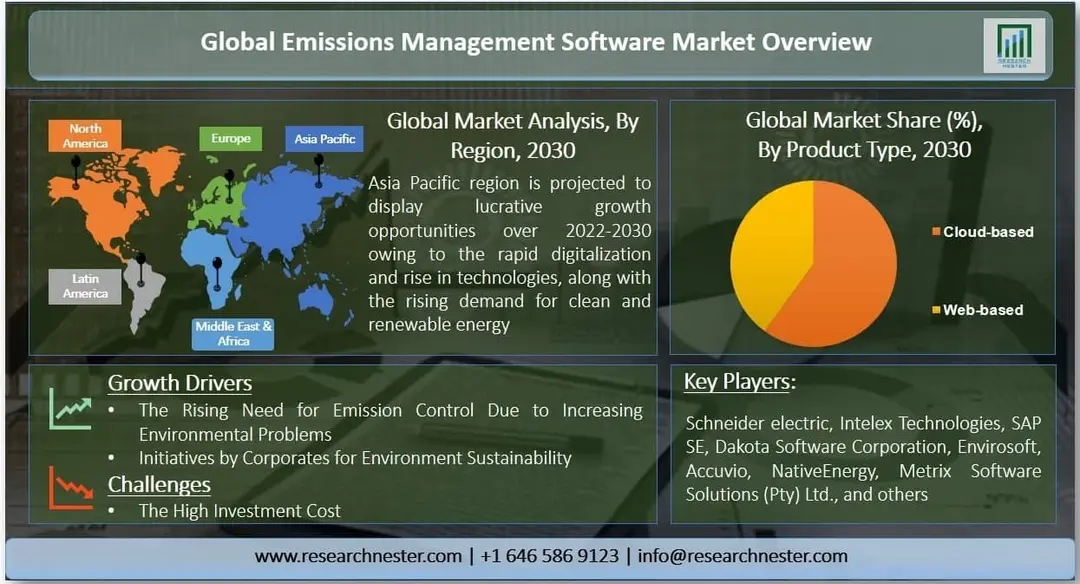Click the Key Players heading
Viewport: 1080px width, 584px height.
740,382
